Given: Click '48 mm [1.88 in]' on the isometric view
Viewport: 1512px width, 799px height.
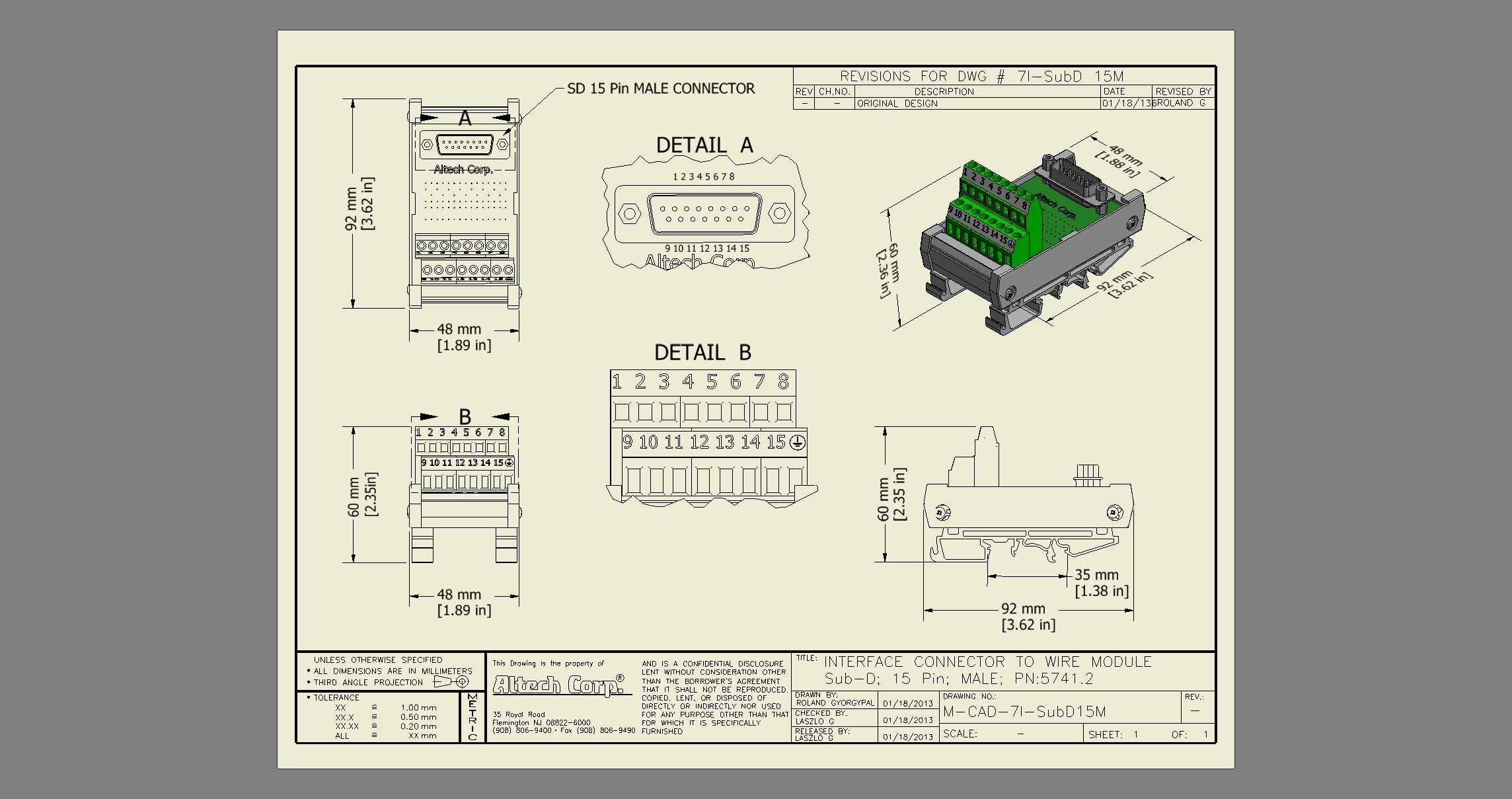Looking at the screenshot, I should [x=1121, y=161].
